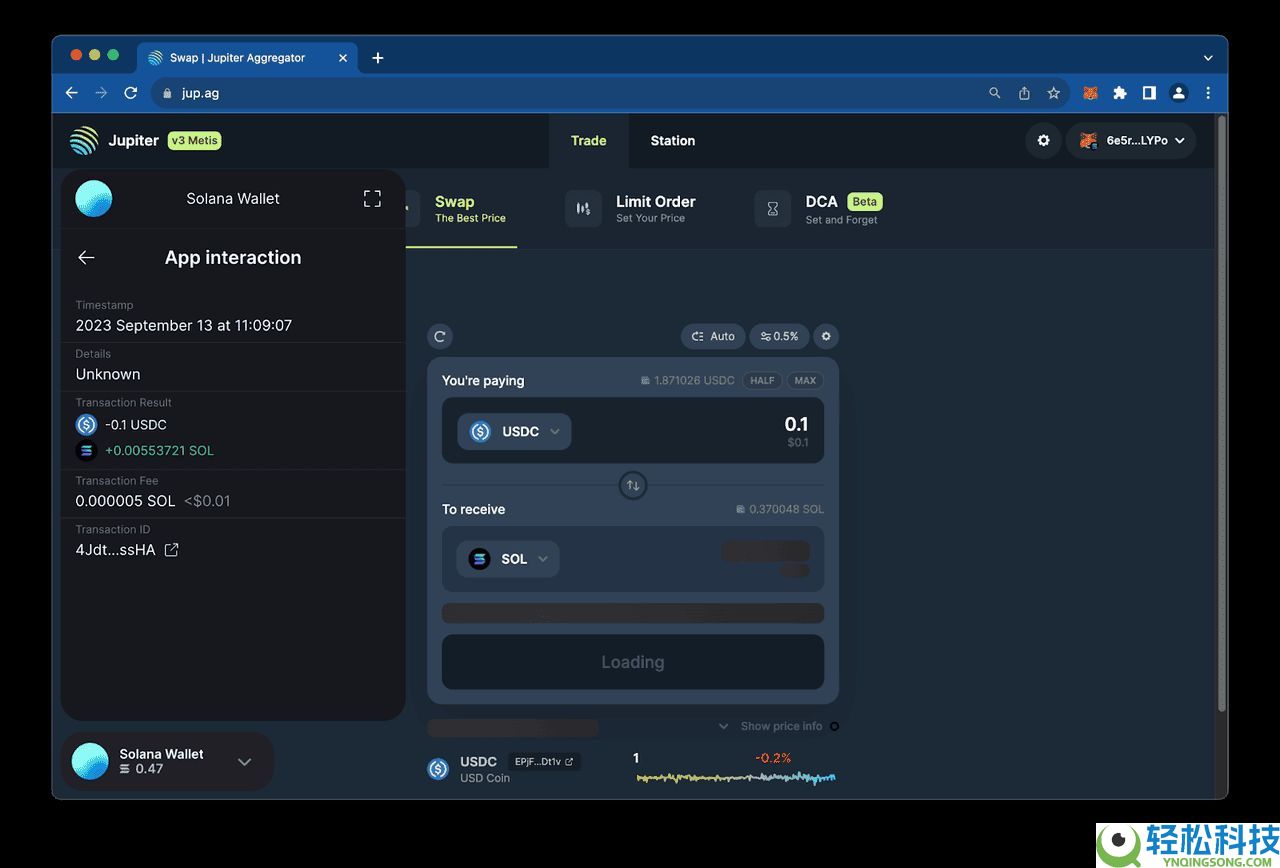Select the Limit Order tab

click(631, 209)
